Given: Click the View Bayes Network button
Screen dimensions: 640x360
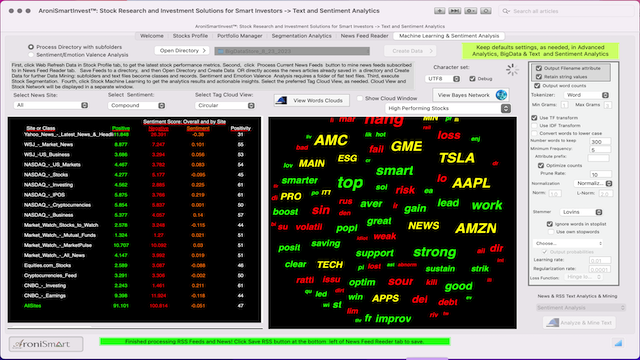Looking at the screenshot, I should (471, 95).
